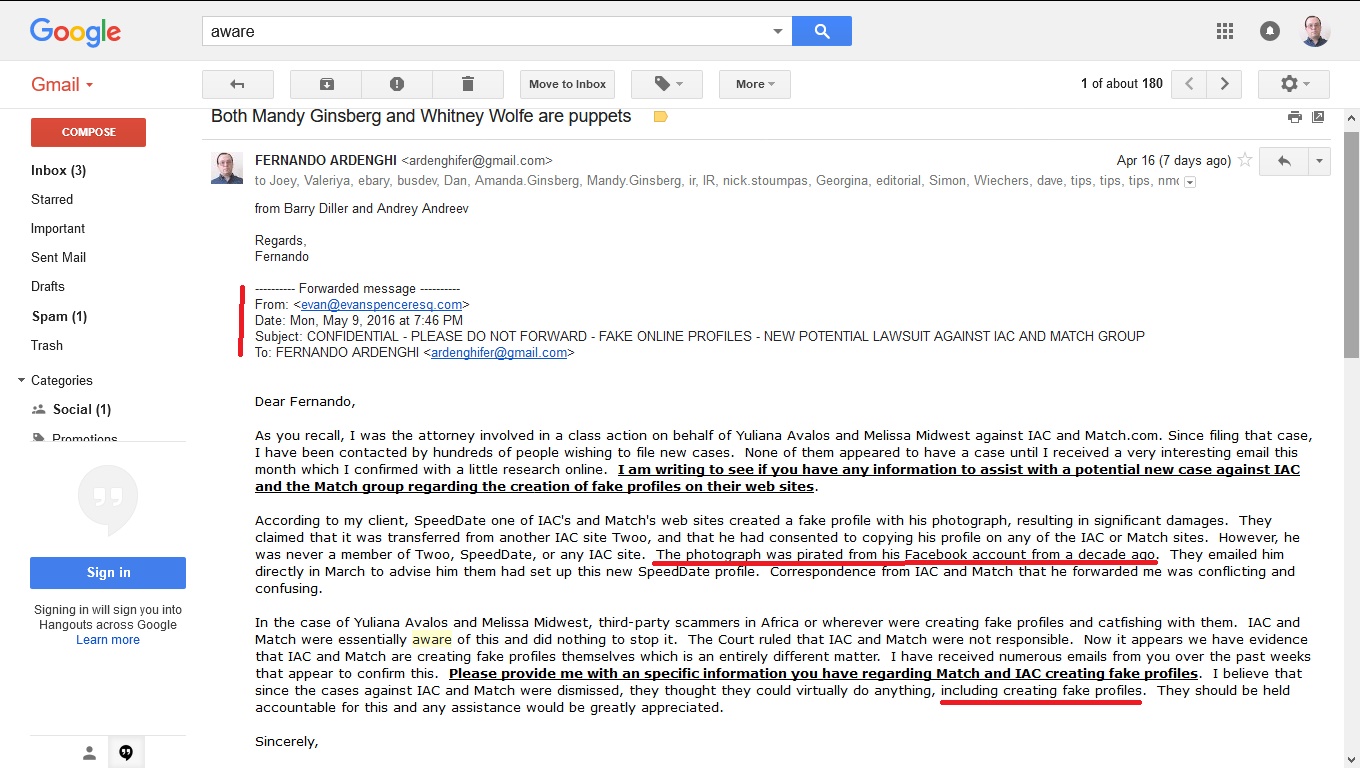Click the blue search button
Screen dimensions: 1360x768
[822, 31]
